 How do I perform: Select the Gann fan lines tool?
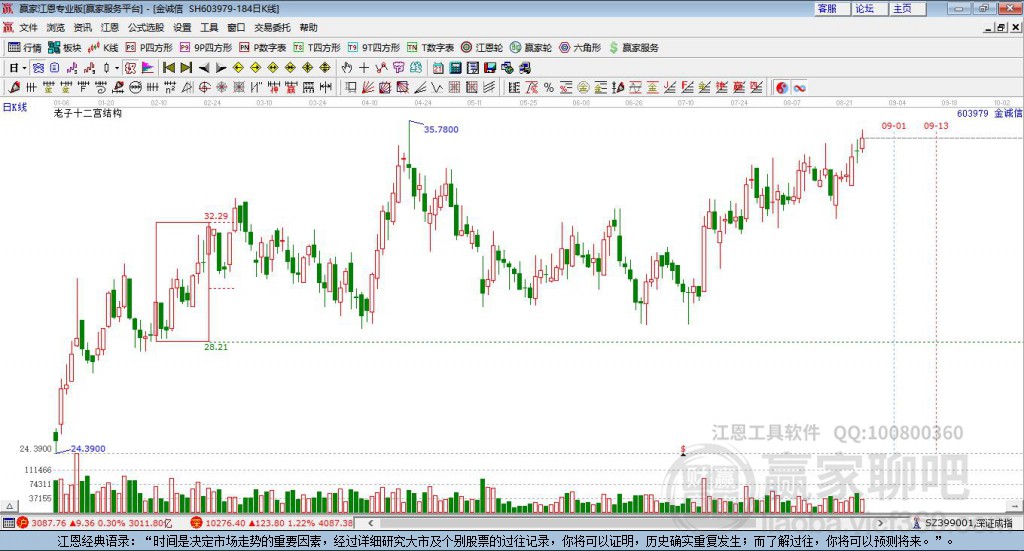point(368,87)
